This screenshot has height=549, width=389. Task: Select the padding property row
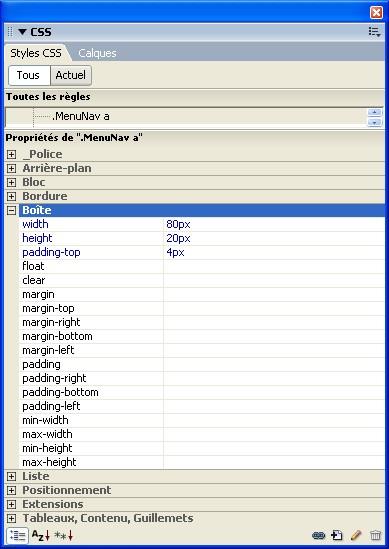point(202,364)
